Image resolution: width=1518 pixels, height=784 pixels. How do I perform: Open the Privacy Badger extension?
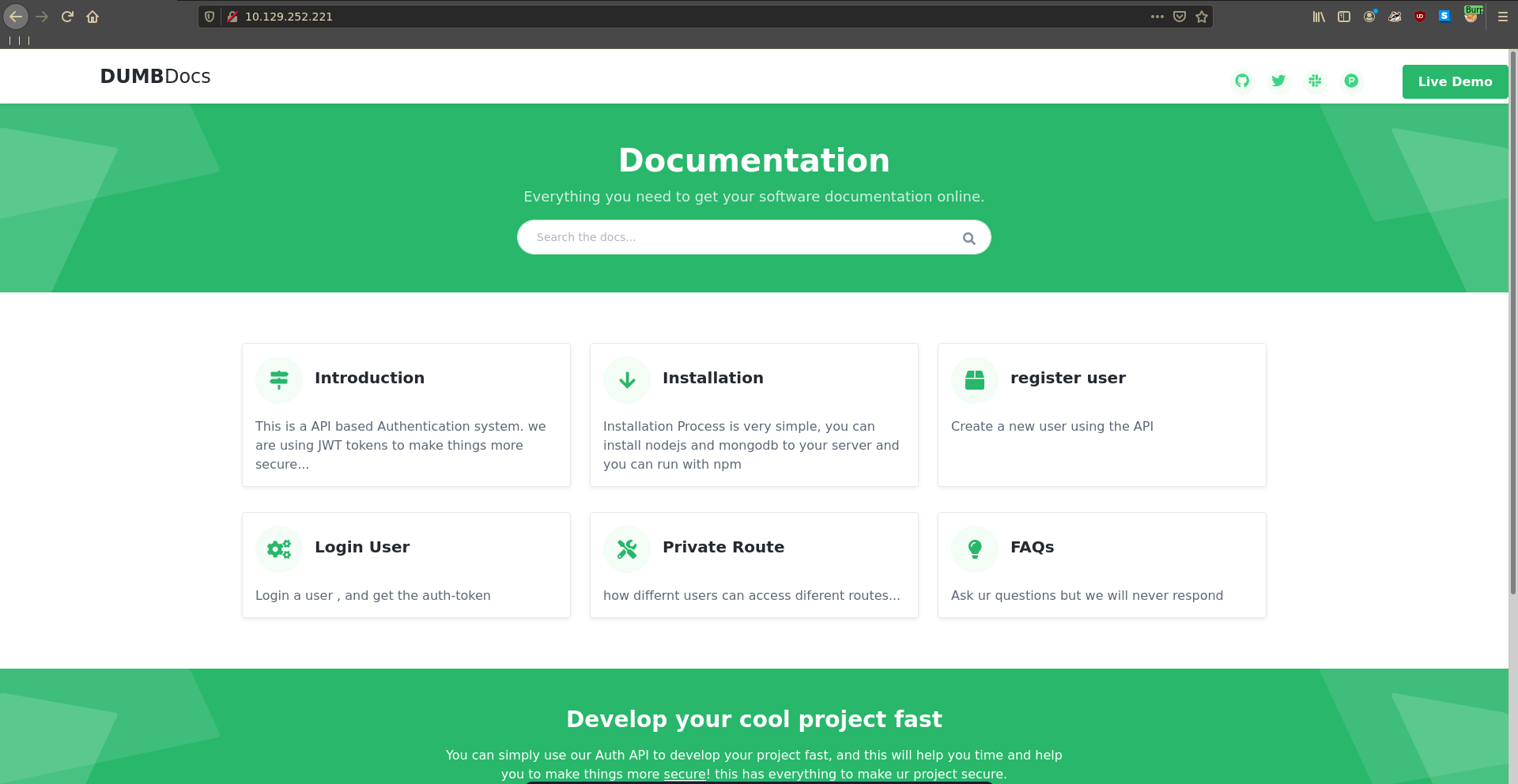coord(1395,17)
